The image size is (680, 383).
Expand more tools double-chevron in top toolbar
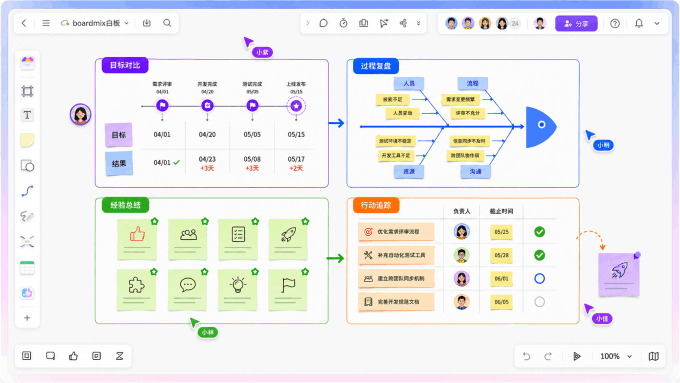[418, 23]
